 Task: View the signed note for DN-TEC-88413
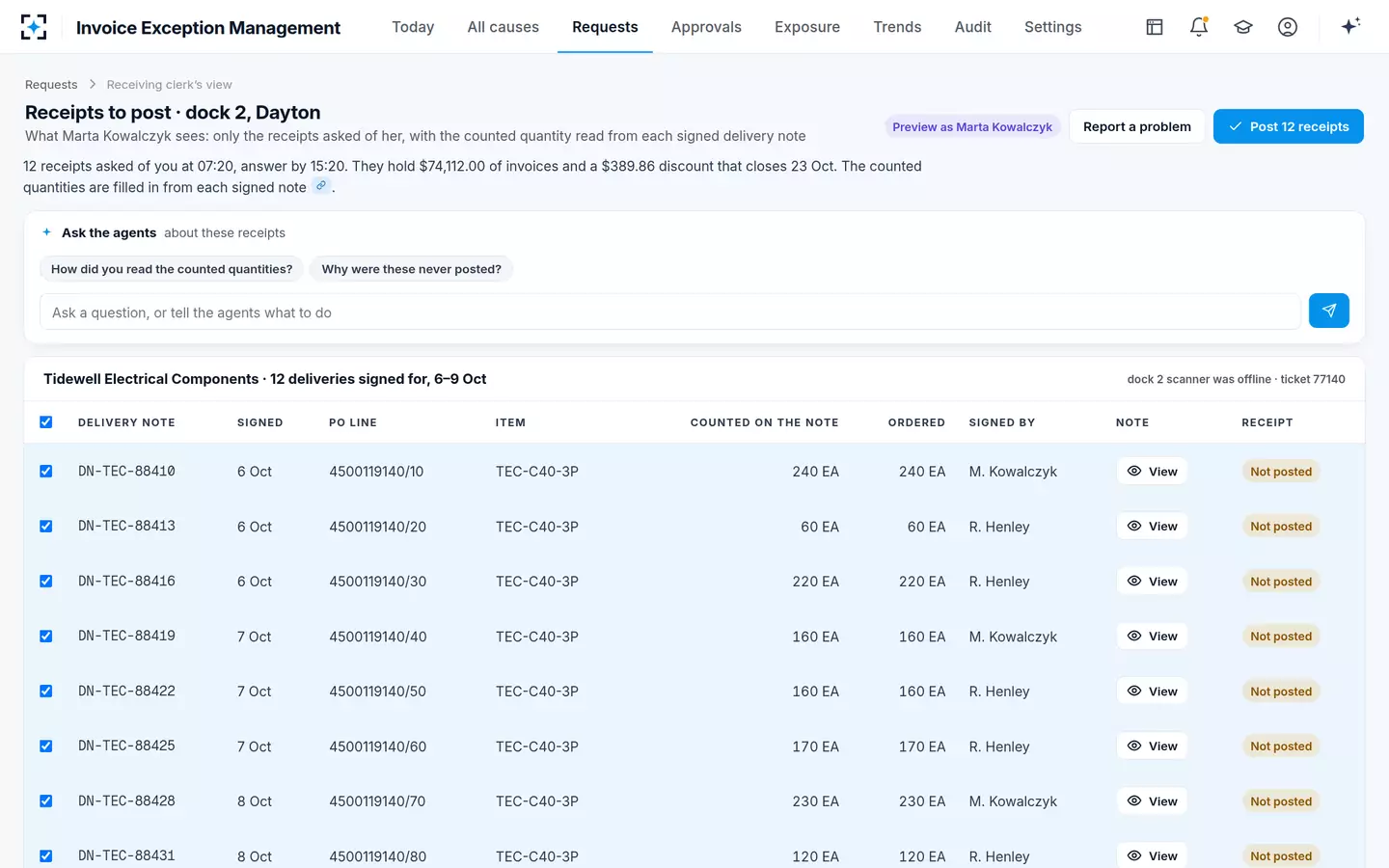(1153, 527)
